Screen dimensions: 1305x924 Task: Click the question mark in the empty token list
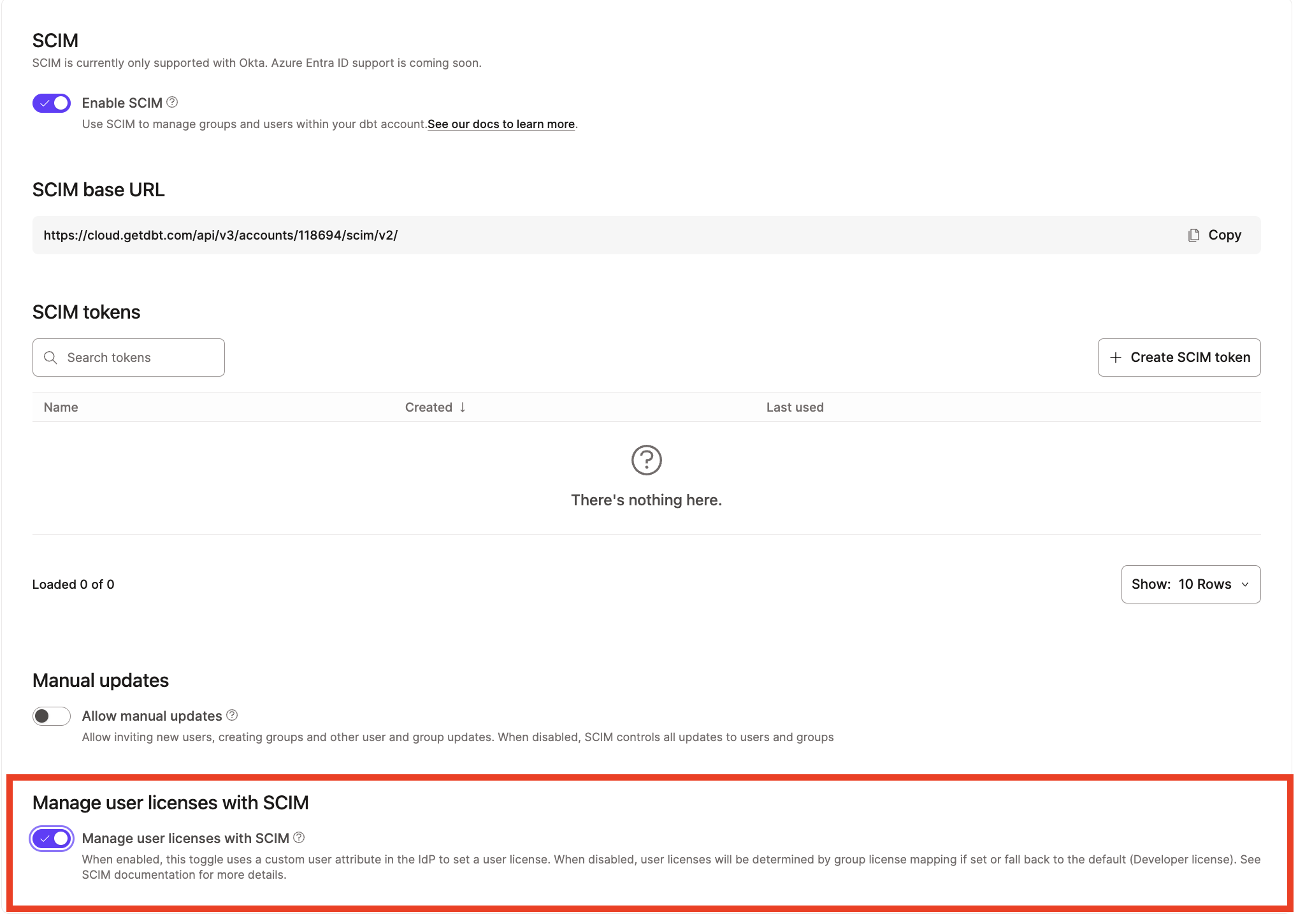(x=646, y=460)
